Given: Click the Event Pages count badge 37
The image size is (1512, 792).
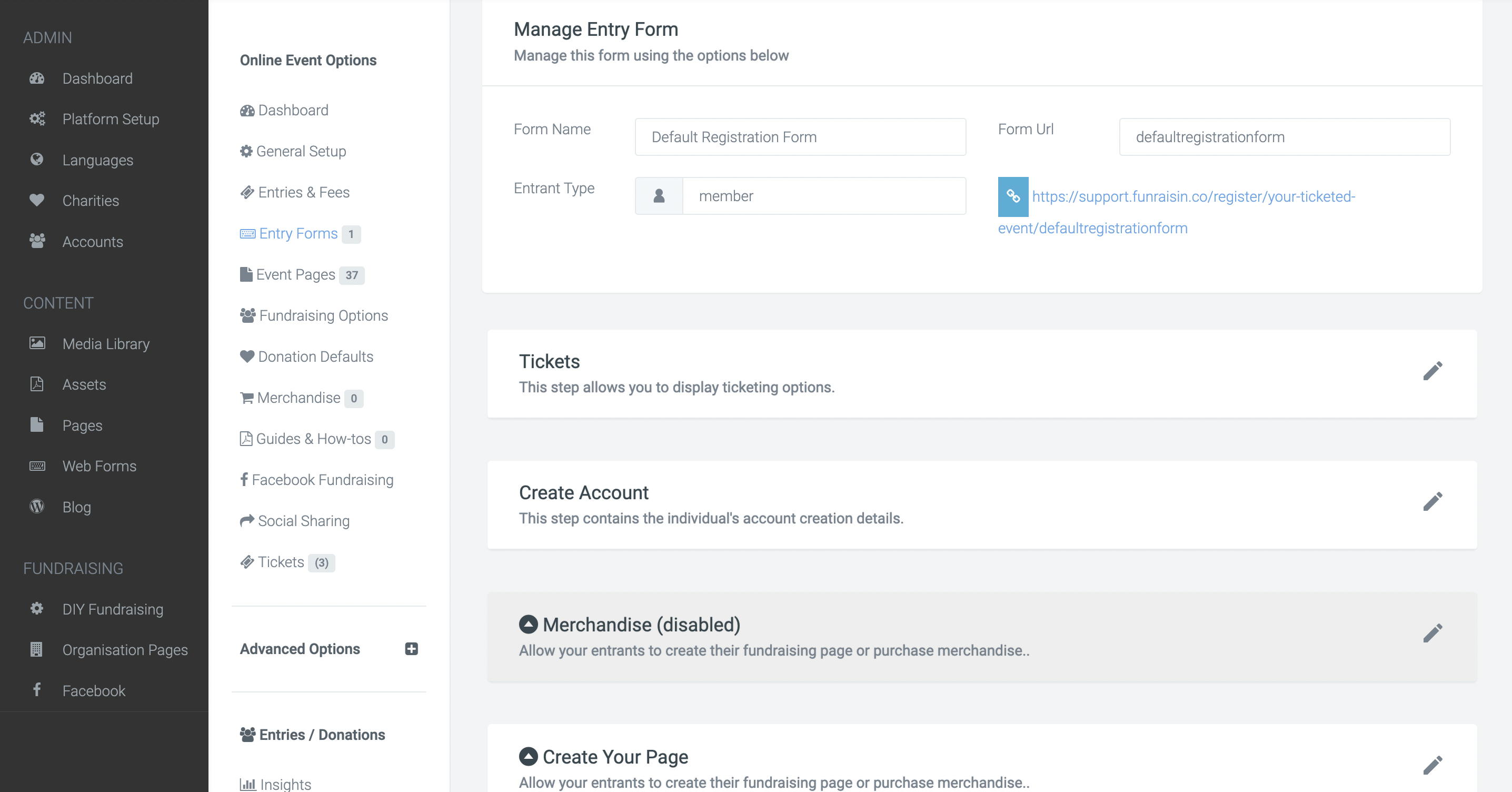Looking at the screenshot, I should pos(352,275).
